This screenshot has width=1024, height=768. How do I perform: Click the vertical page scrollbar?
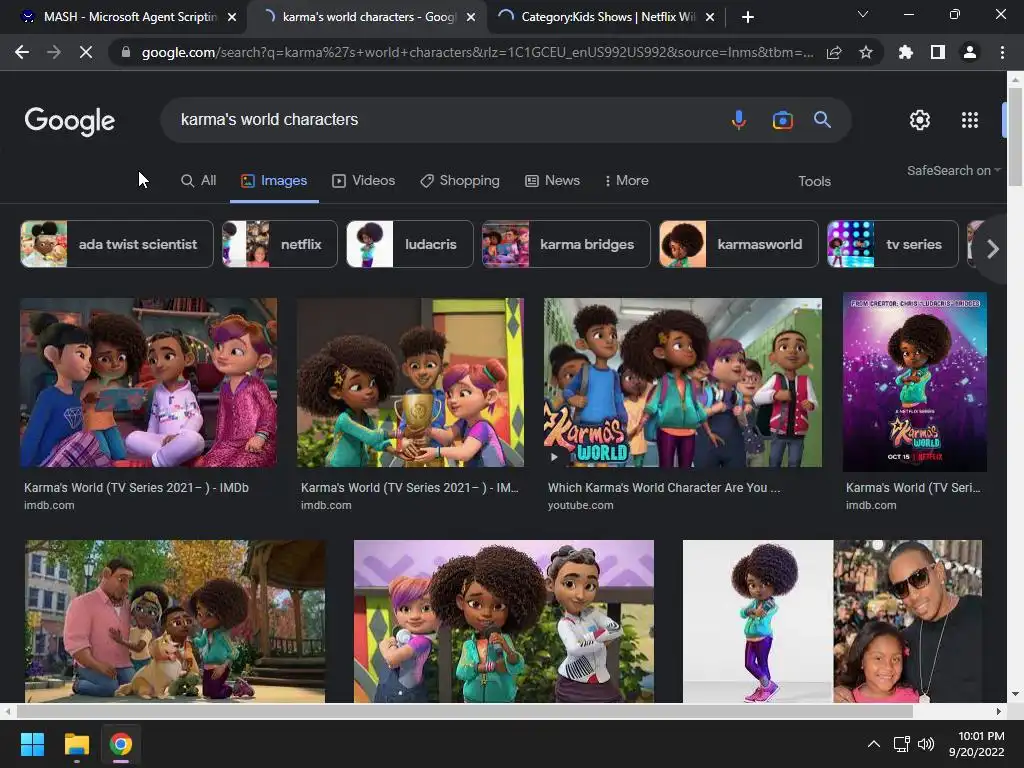point(1015,137)
